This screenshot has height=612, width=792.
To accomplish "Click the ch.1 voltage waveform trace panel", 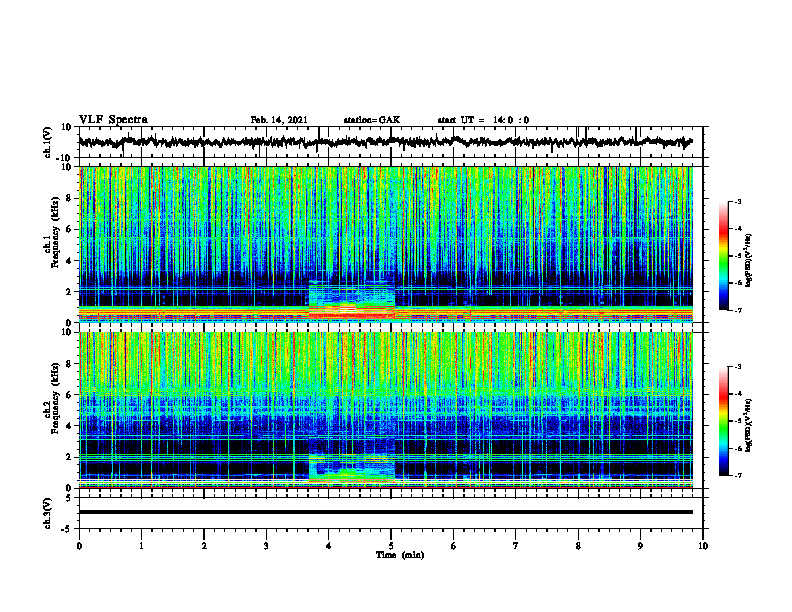I will click(x=390, y=142).
